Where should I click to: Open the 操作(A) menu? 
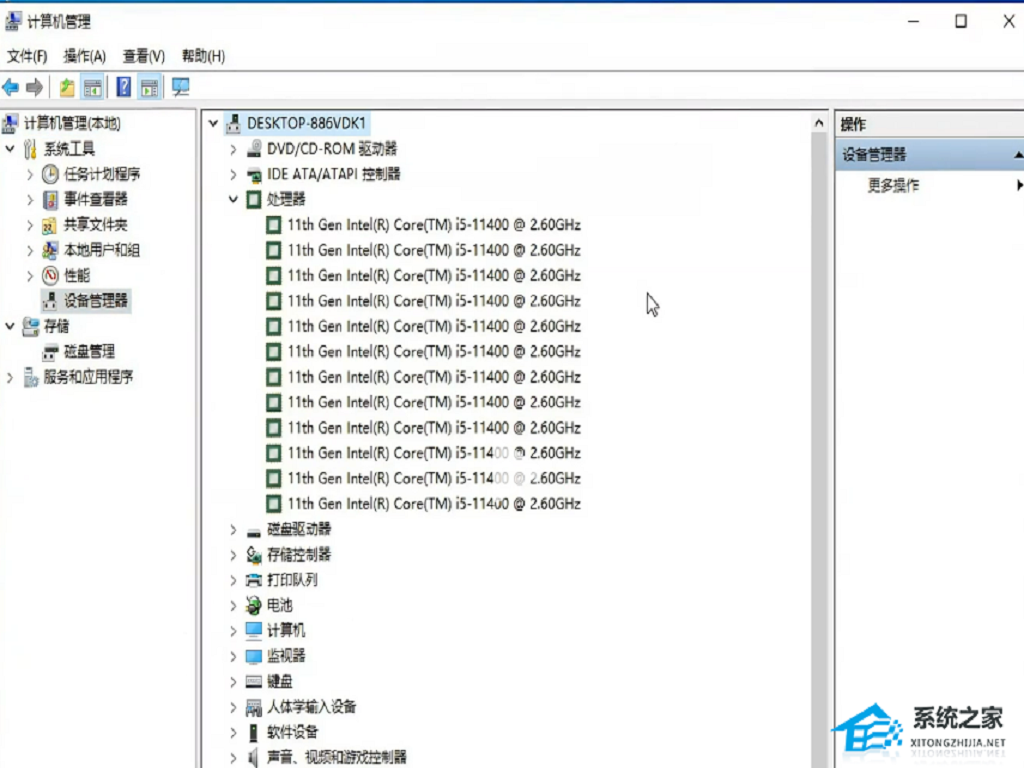pyautogui.click(x=84, y=56)
